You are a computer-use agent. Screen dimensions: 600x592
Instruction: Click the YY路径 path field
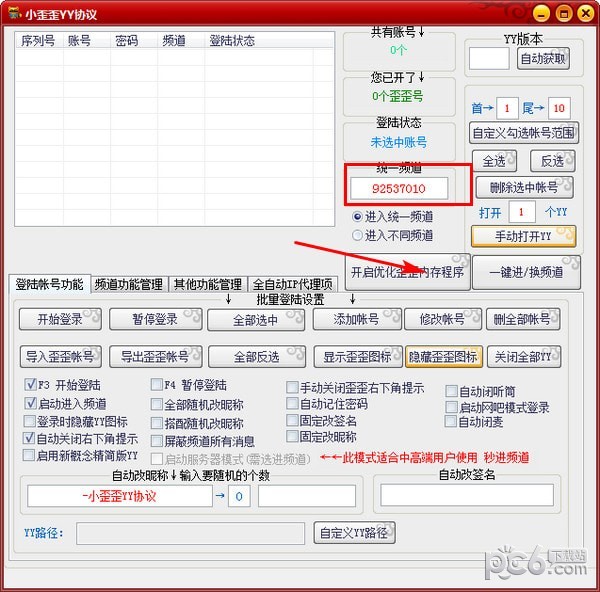point(191,533)
